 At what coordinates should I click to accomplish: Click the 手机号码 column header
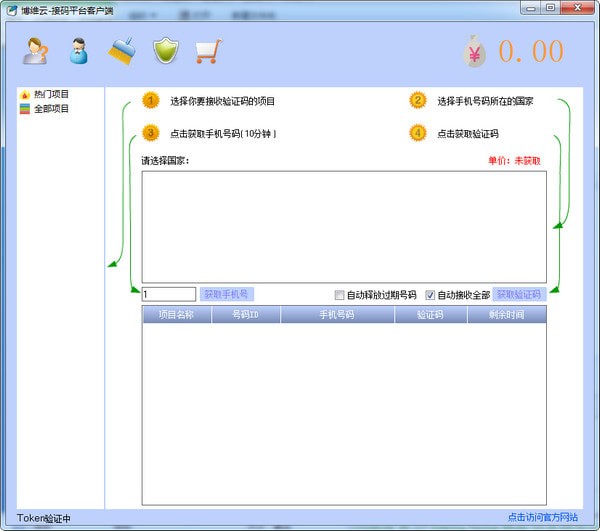[x=336, y=314]
